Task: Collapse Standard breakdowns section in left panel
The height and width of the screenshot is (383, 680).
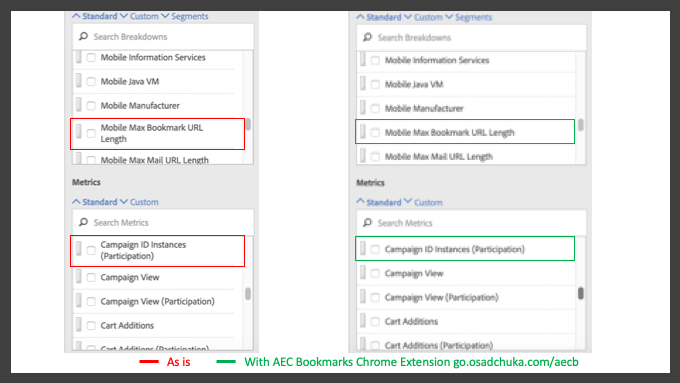Action: [95, 16]
